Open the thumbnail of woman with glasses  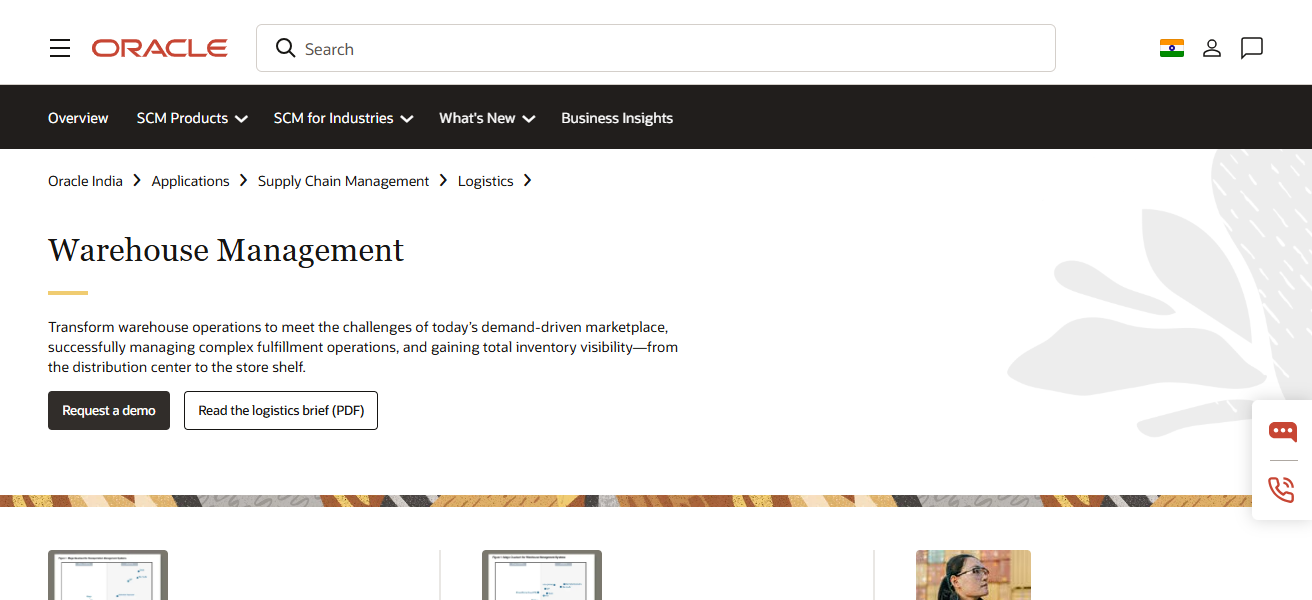pyautogui.click(x=973, y=575)
